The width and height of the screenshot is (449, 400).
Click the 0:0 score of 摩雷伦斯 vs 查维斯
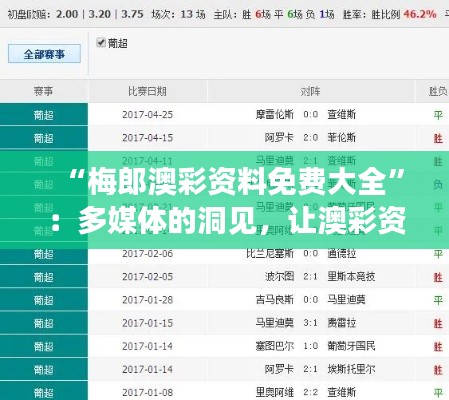pos(310,115)
